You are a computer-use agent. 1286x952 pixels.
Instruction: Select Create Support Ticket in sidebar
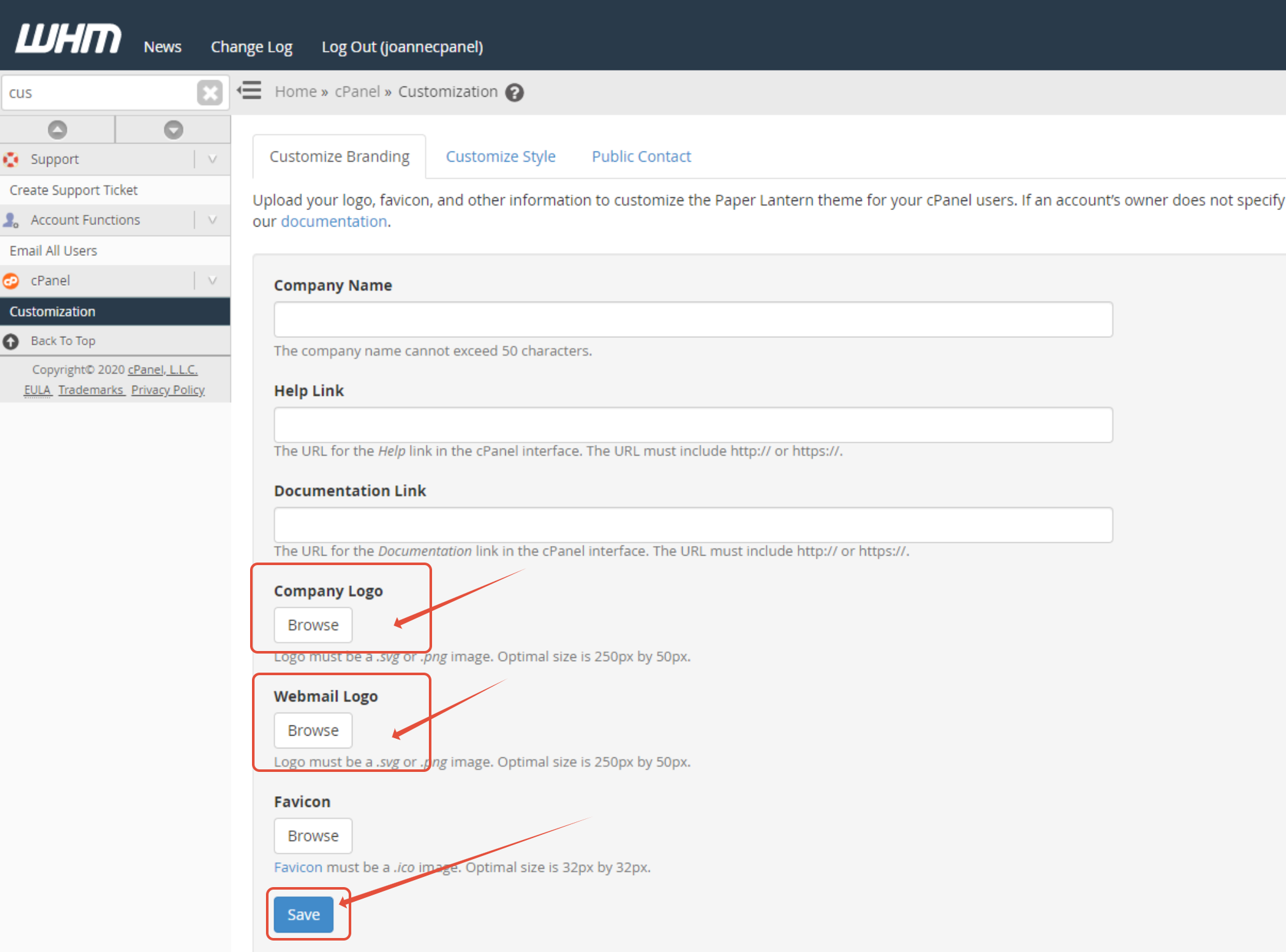click(73, 190)
